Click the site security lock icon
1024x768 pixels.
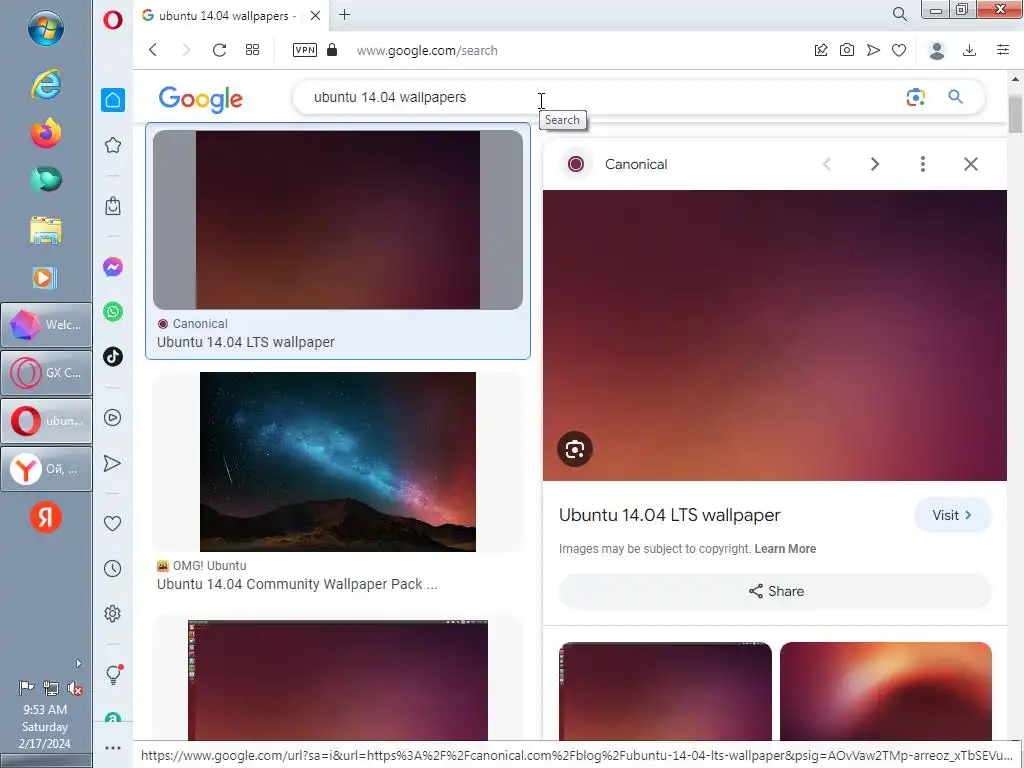point(332,50)
